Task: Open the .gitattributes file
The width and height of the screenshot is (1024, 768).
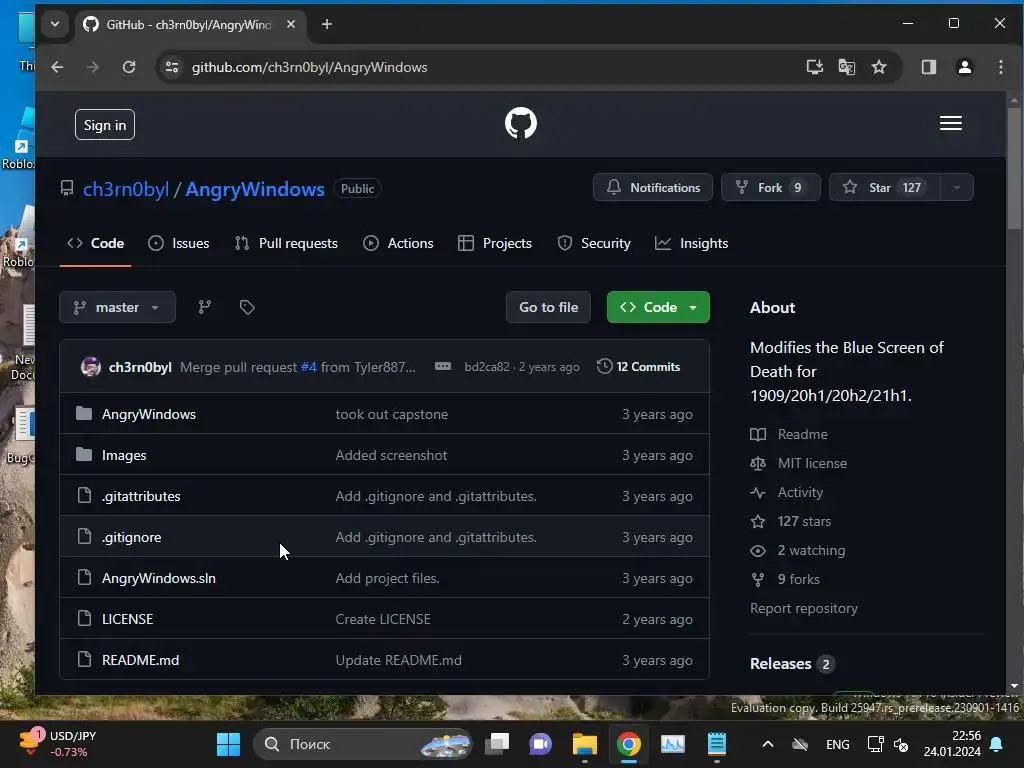Action: click(141, 496)
